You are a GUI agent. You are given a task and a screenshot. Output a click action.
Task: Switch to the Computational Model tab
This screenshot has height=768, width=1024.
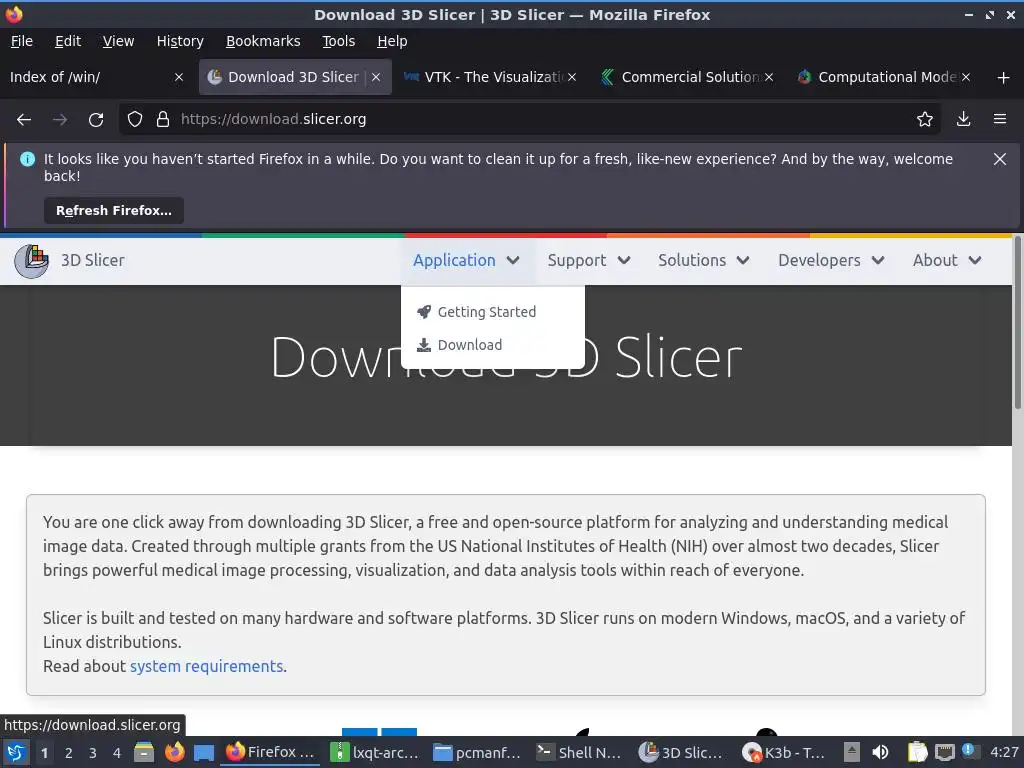878,77
